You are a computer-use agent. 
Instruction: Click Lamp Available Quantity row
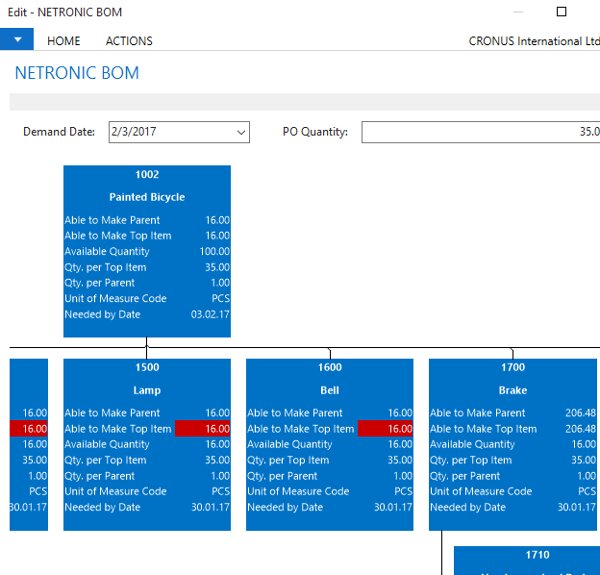click(x=147, y=445)
